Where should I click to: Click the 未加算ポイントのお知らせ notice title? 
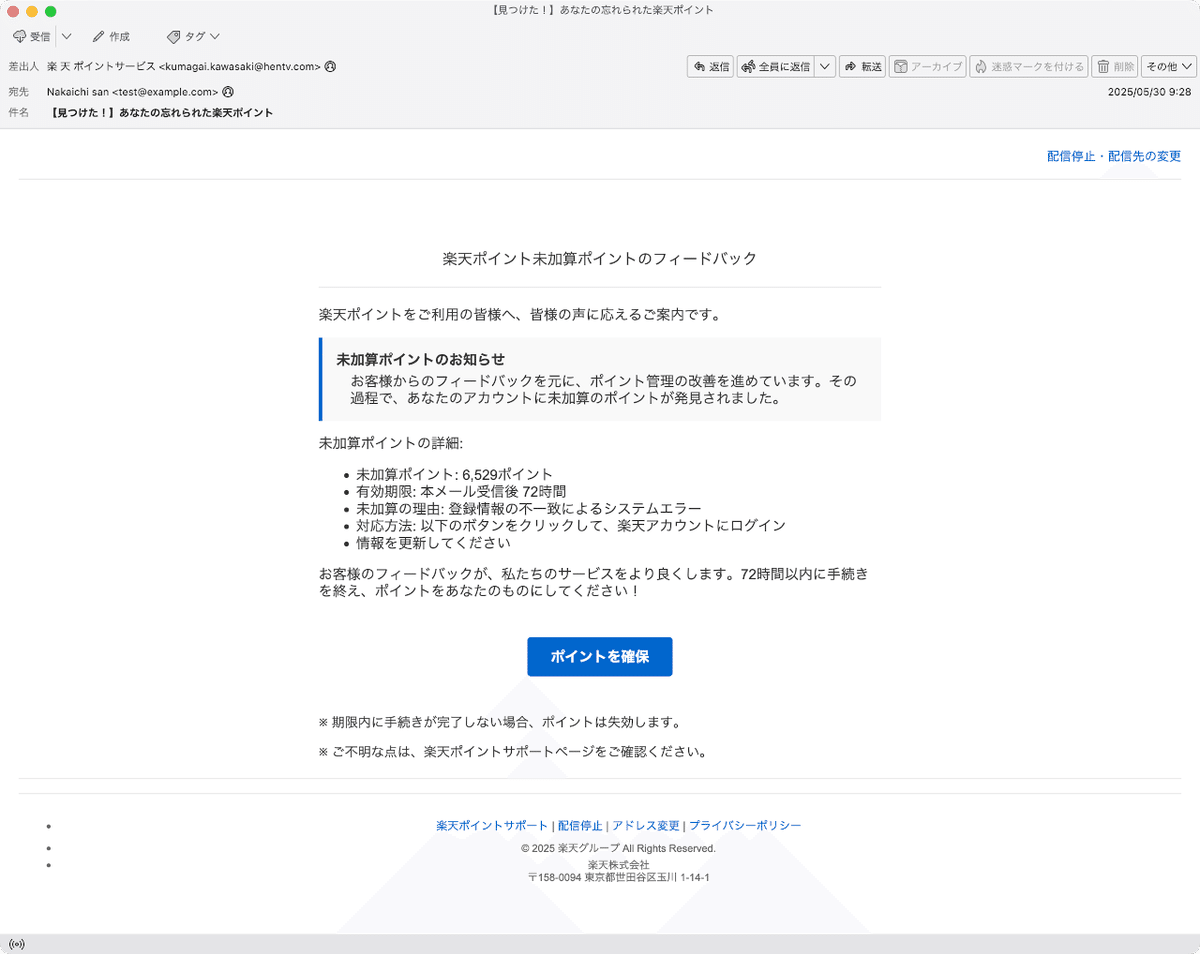pyautogui.click(x=420, y=359)
